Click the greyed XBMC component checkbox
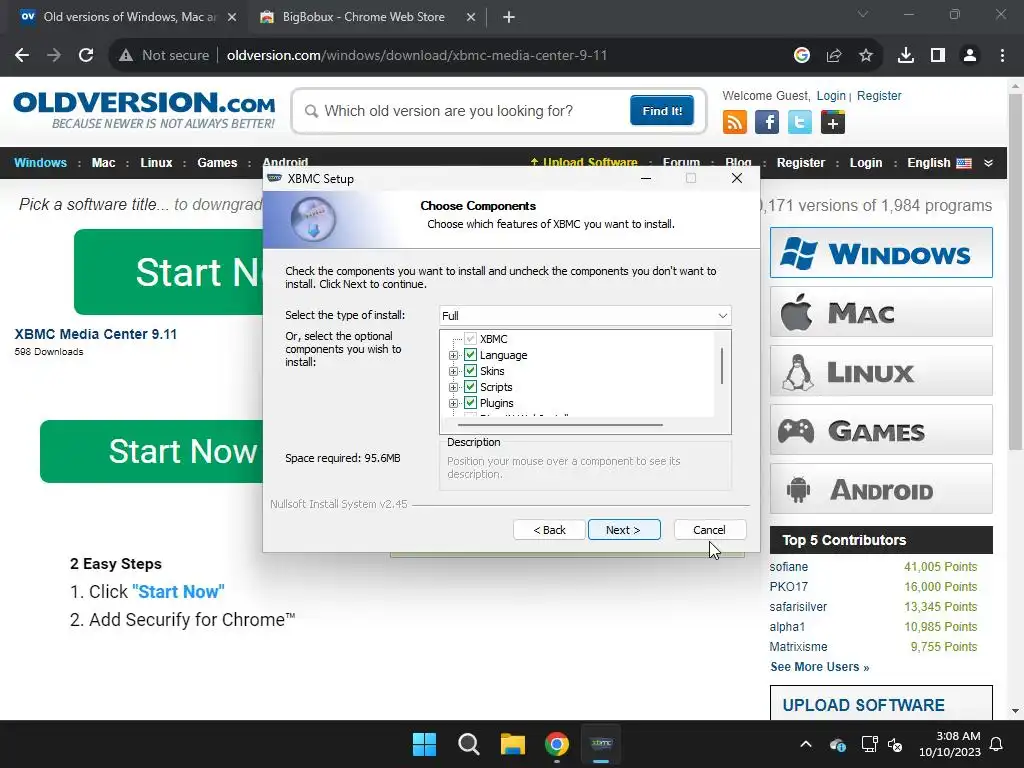Screen dimensions: 1024x768 point(470,338)
